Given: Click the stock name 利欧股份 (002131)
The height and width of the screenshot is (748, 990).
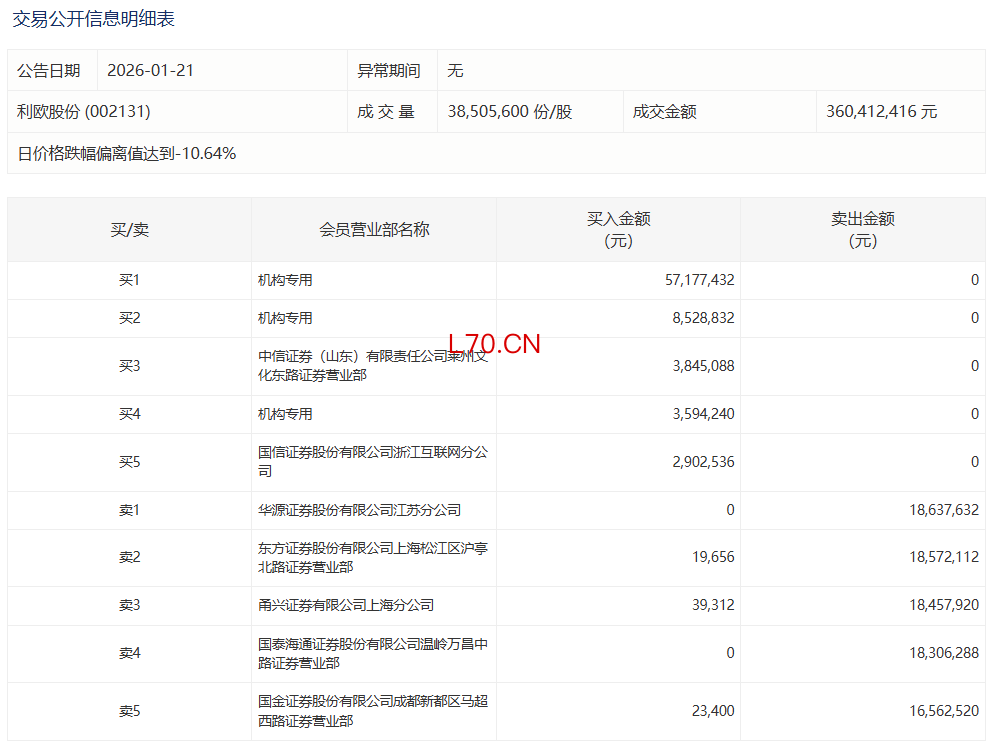Looking at the screenshot, I should pos(84,112).
